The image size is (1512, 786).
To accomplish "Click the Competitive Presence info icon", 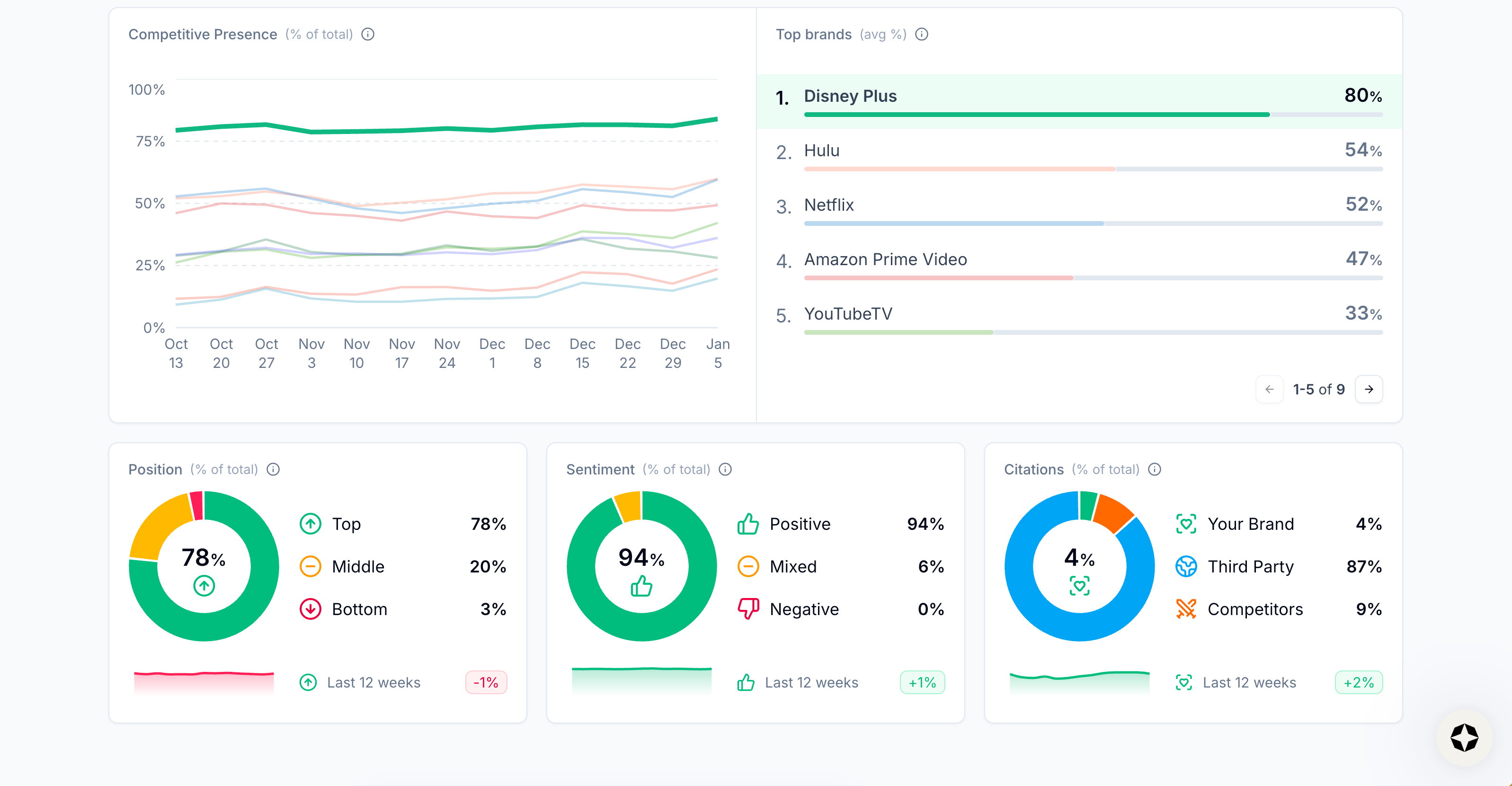I will click(x=367, y=35).
